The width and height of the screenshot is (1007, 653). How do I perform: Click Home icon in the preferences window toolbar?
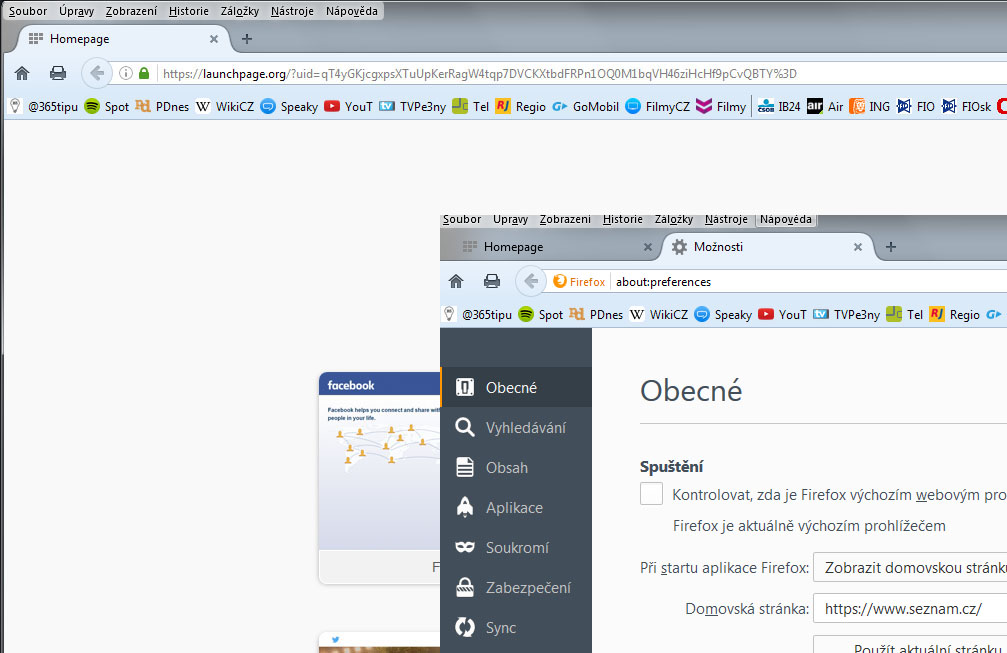coord(456,281)
